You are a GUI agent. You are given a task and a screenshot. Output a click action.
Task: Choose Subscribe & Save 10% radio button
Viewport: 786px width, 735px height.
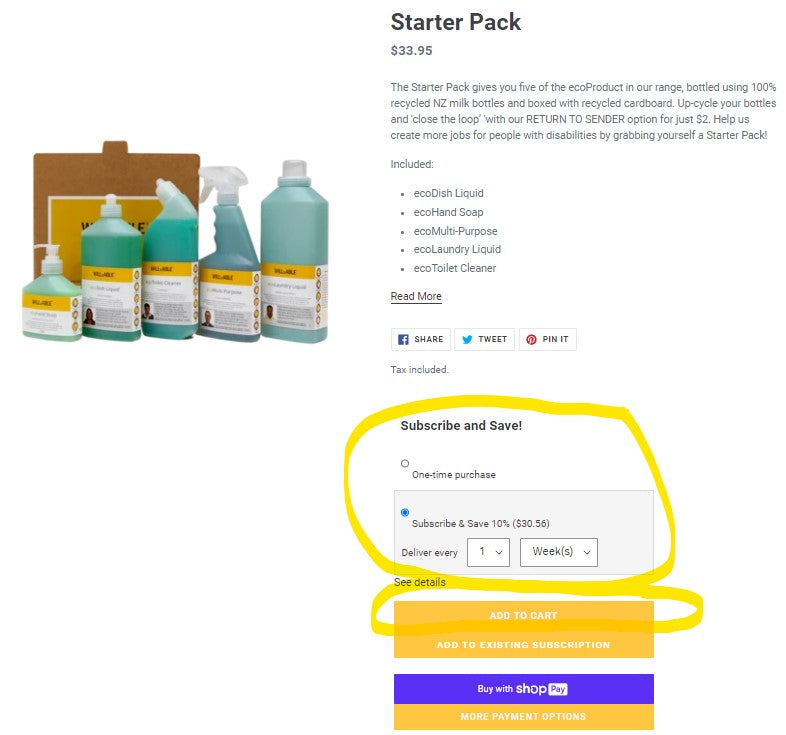point(405,512)
